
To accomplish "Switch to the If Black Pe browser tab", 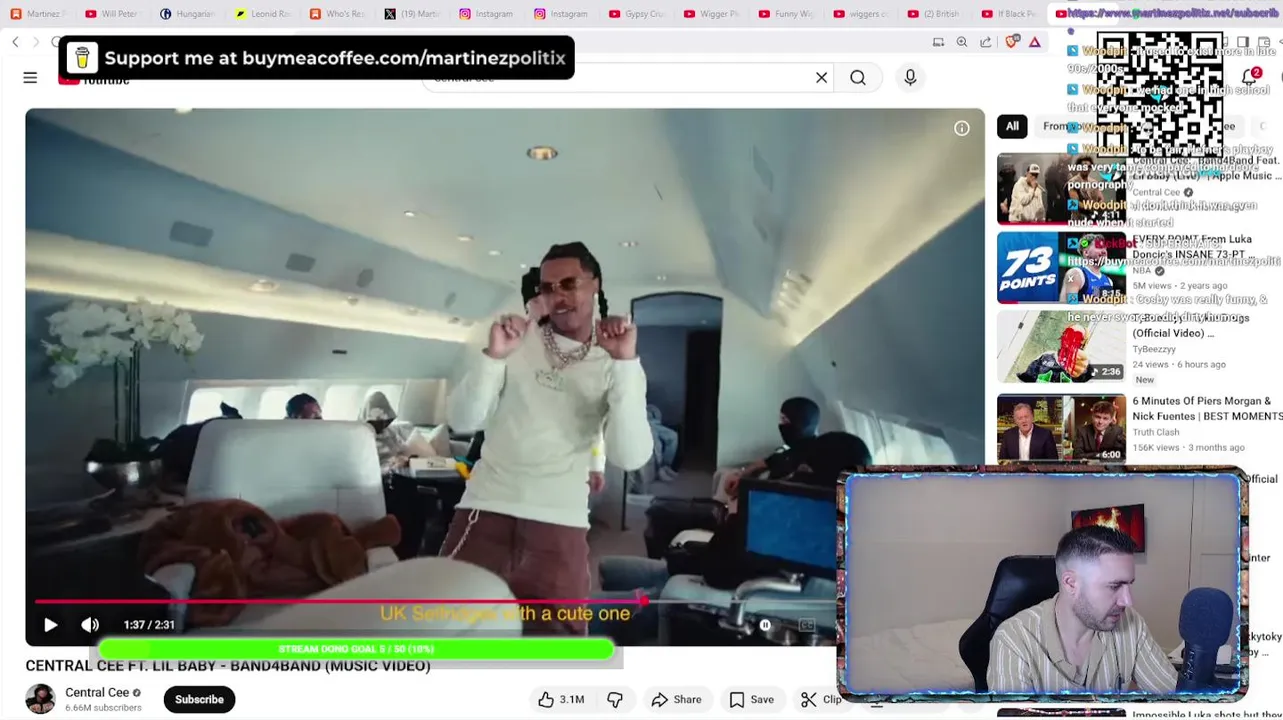I will (1010, 14).
